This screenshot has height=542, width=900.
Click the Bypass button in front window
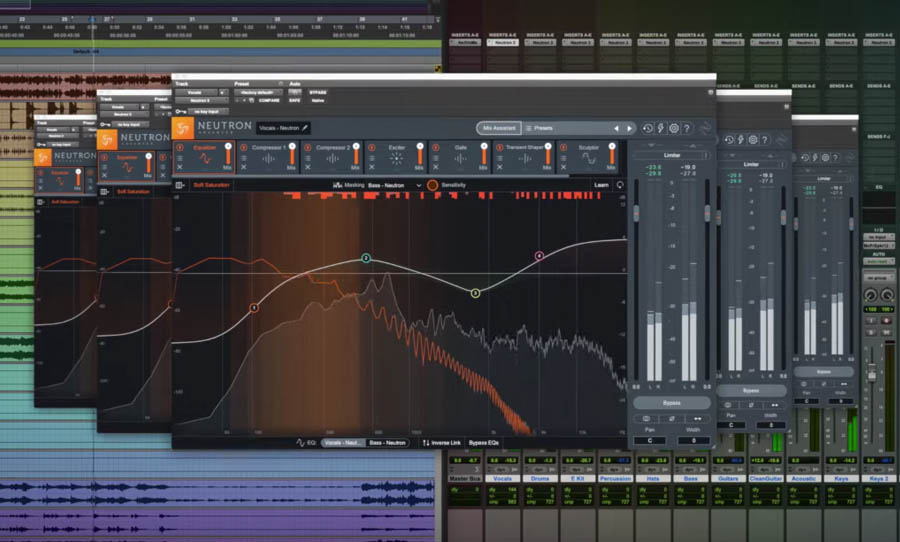point(672,403)
